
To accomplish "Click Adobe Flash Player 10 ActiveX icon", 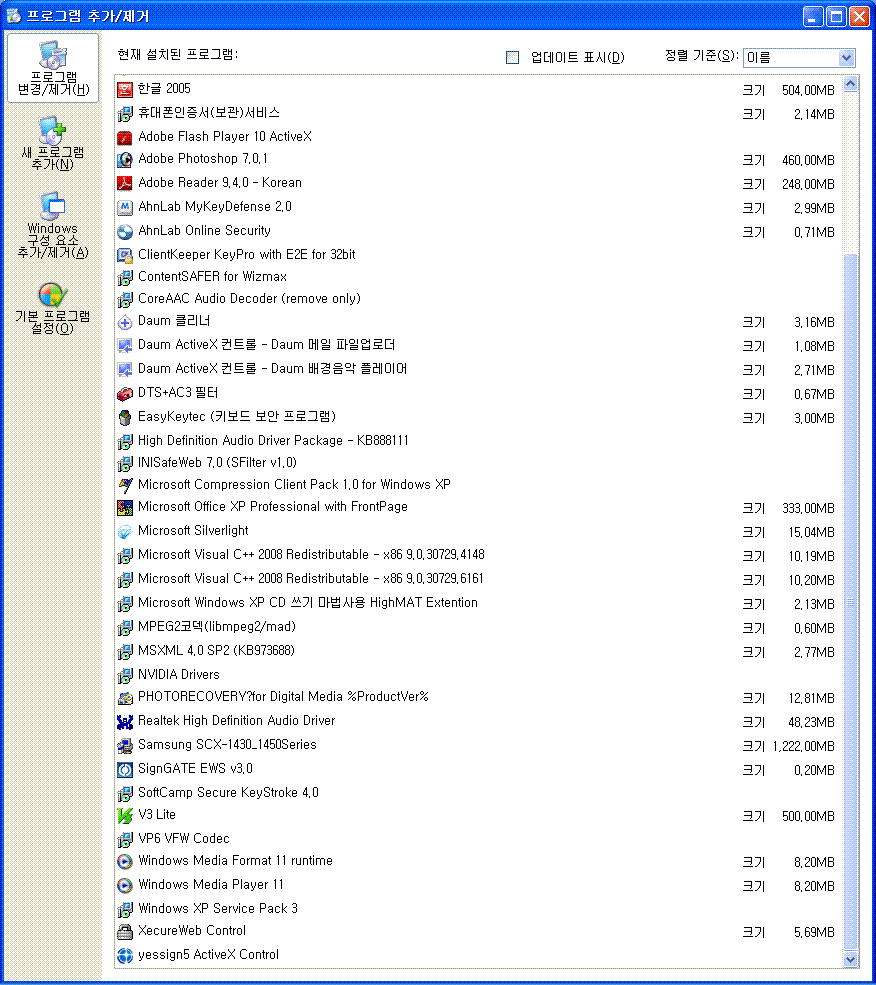I will (125, 137).
